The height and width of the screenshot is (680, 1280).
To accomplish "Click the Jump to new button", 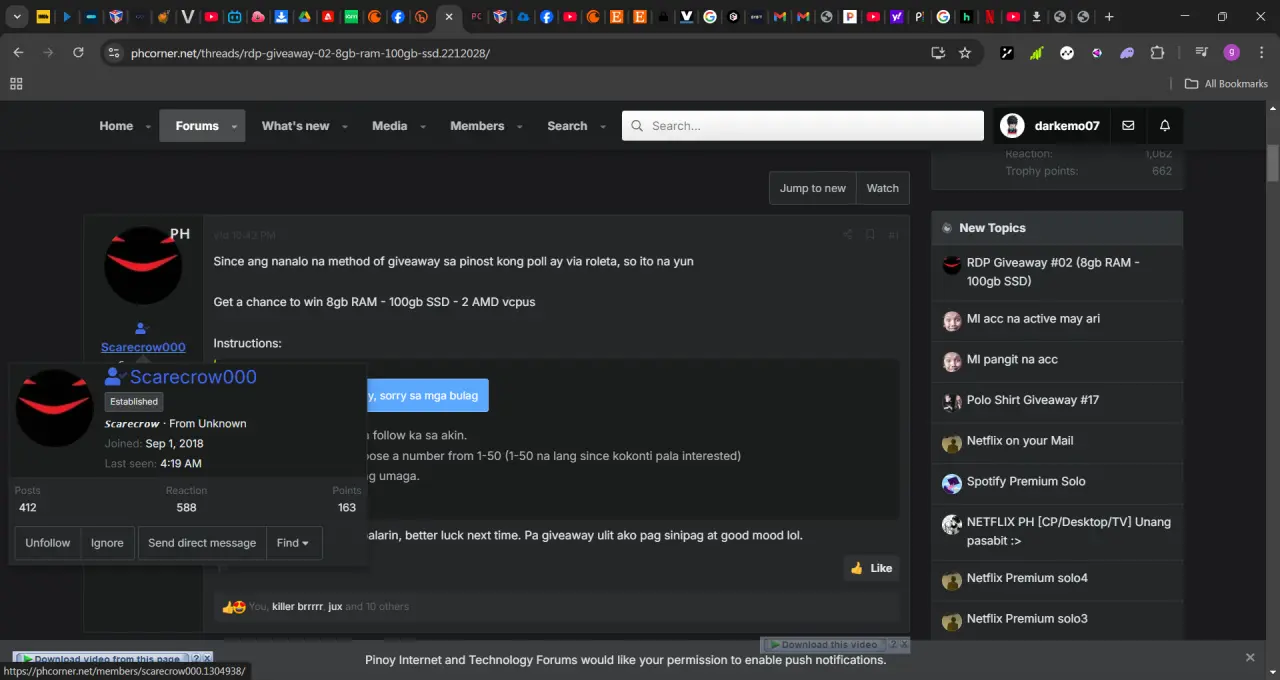I will point(812,188).
